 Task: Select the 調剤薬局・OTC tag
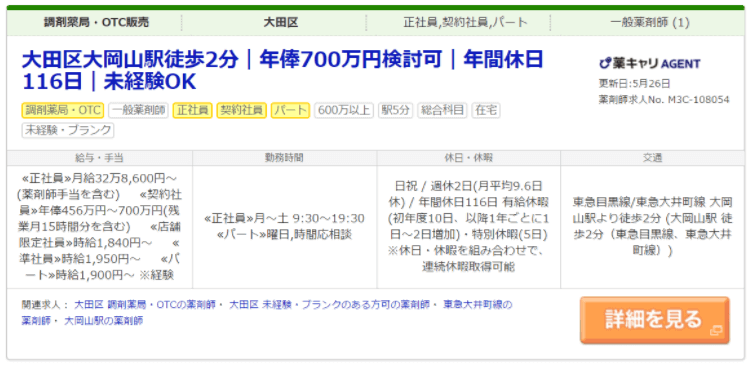tap(63, 110)
